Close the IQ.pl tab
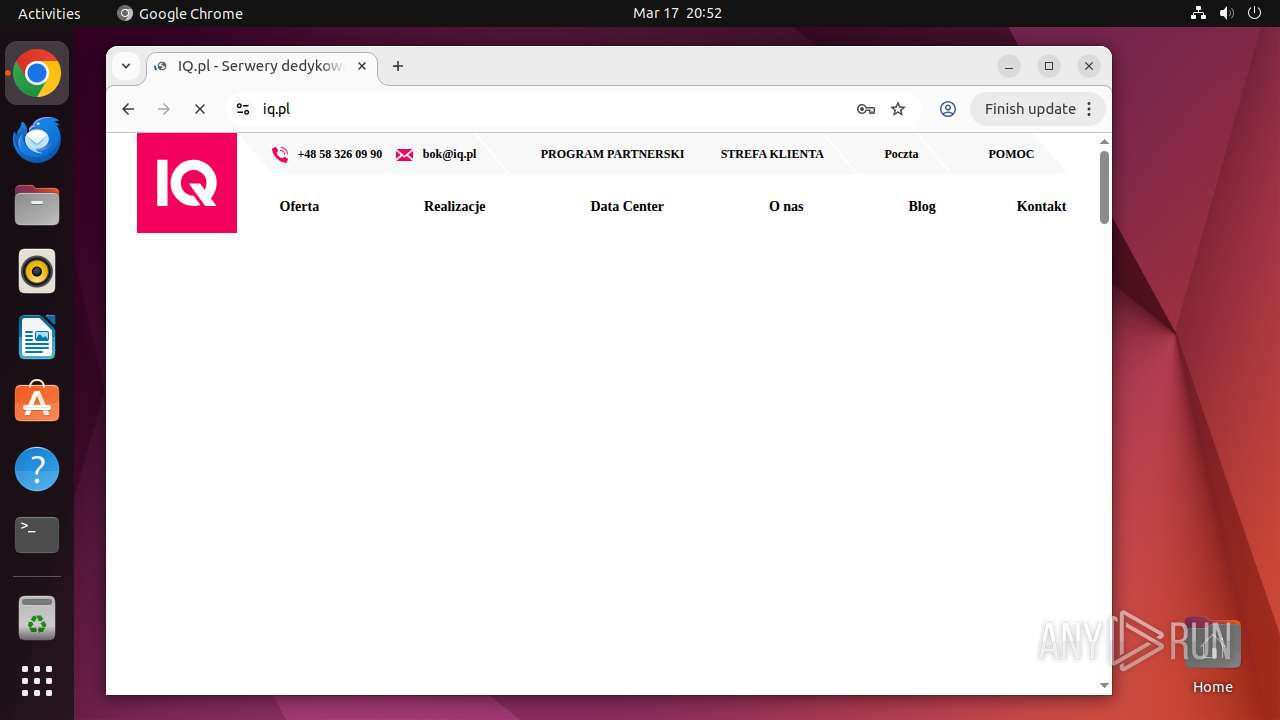The image size is (1280, 720). [362, 66]
